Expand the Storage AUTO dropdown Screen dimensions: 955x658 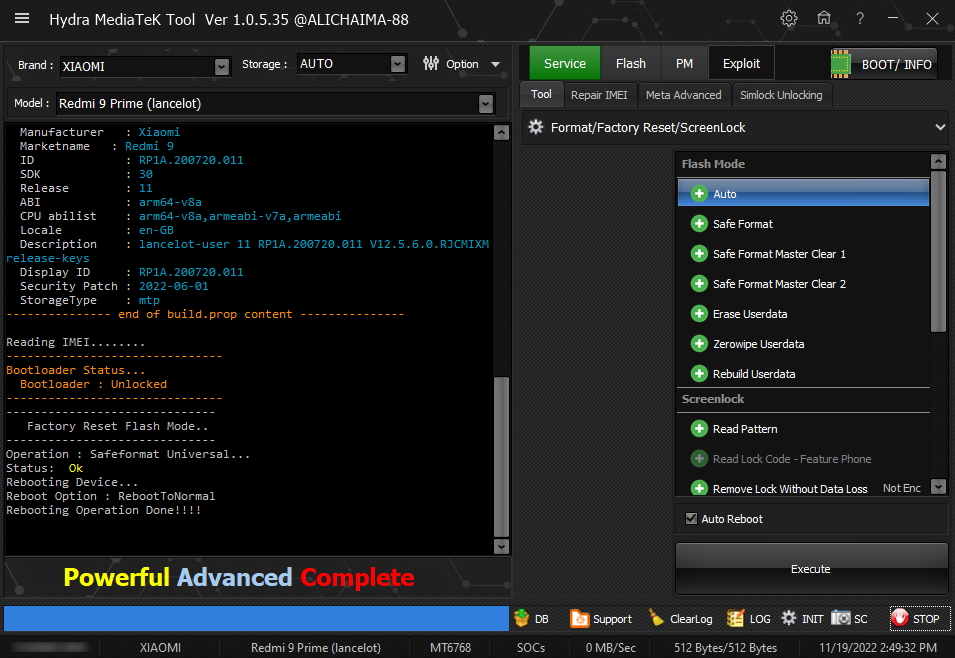click(x=398, y=64)
